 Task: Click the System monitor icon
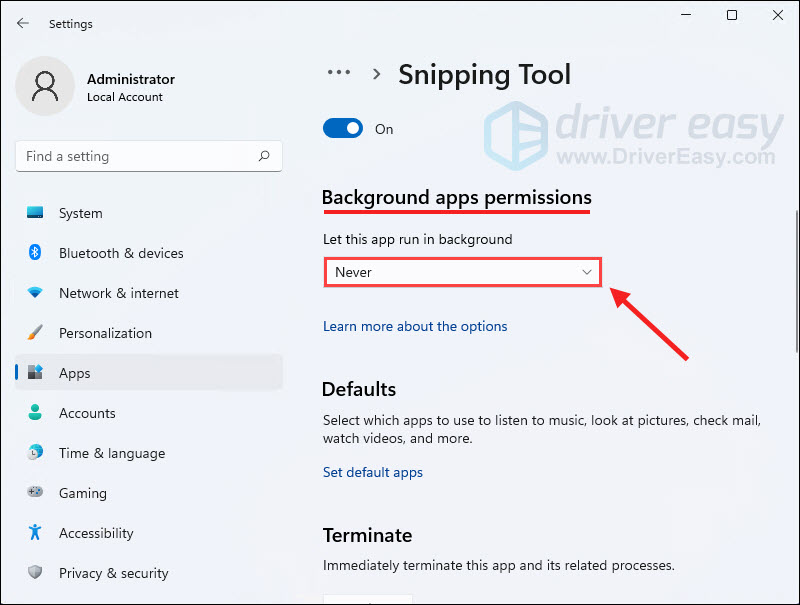click(35, 212)
